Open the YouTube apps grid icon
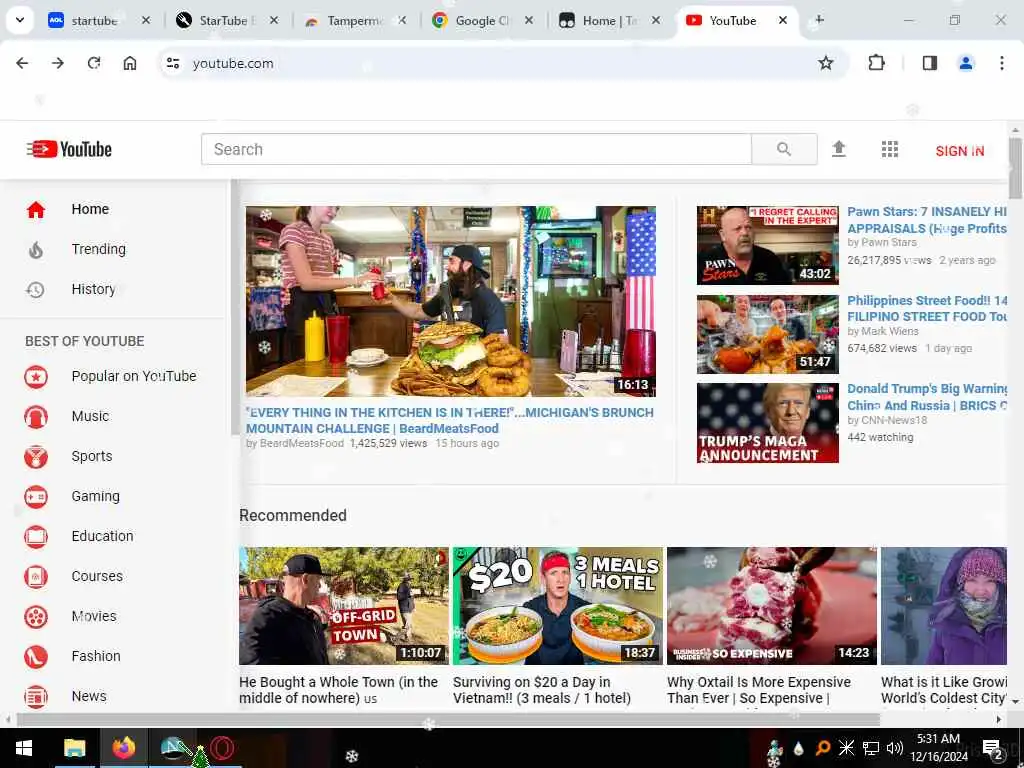Screen dimensions: 1024x768 click(889, 150)
